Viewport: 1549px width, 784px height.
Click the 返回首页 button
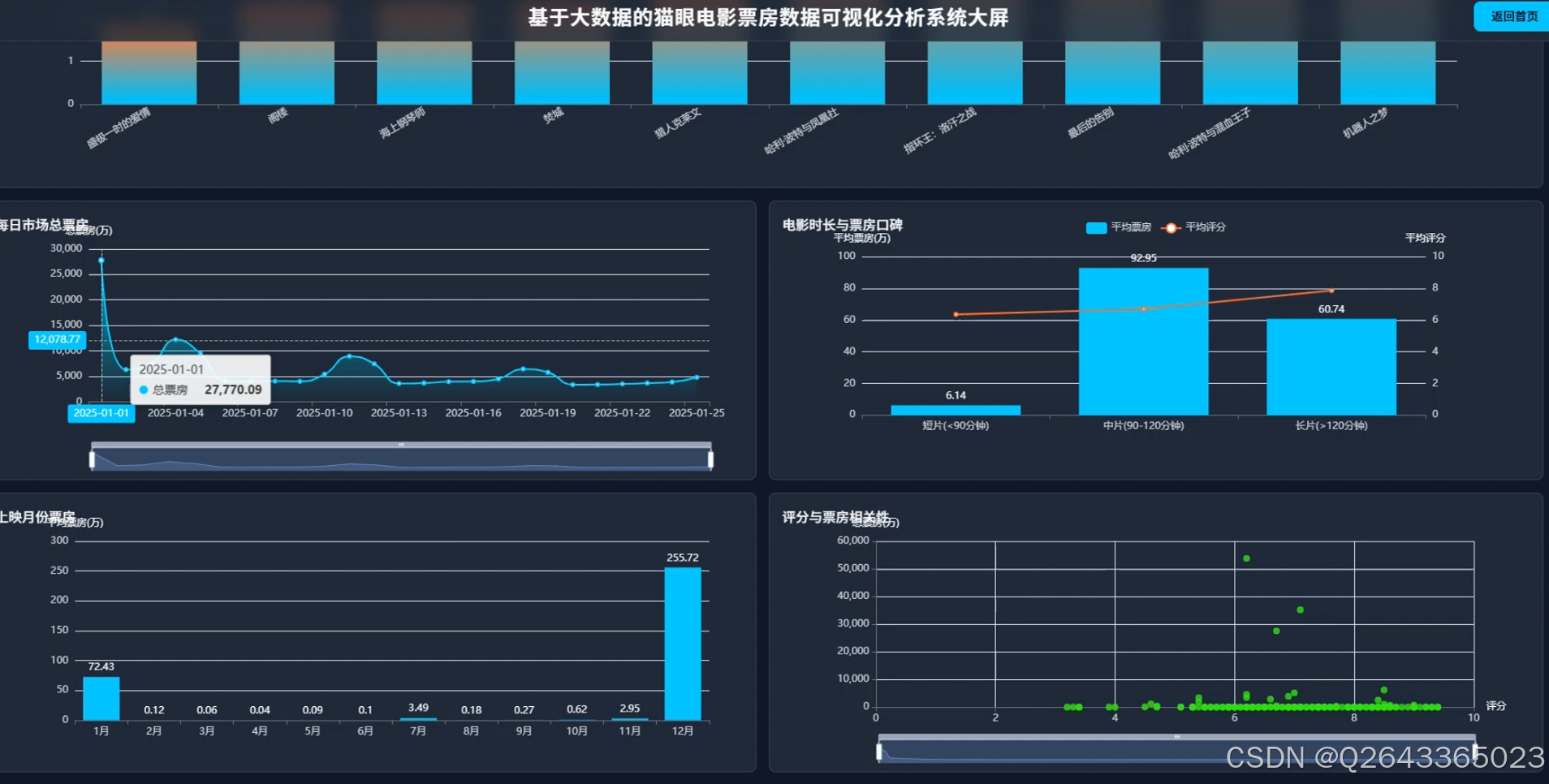[x=1512, y=16]
